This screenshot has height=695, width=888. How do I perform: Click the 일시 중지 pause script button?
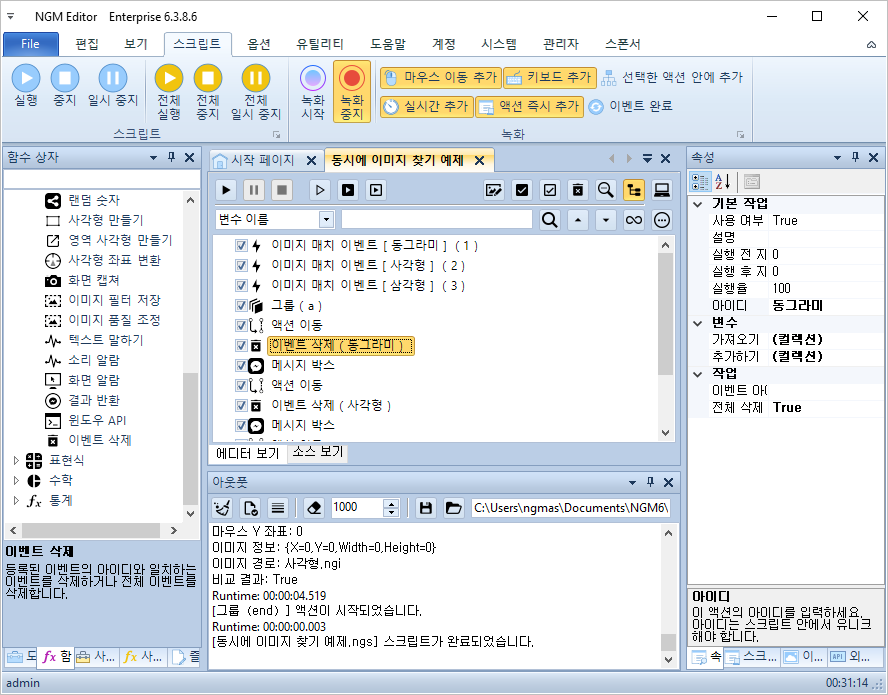pos(113,86)
